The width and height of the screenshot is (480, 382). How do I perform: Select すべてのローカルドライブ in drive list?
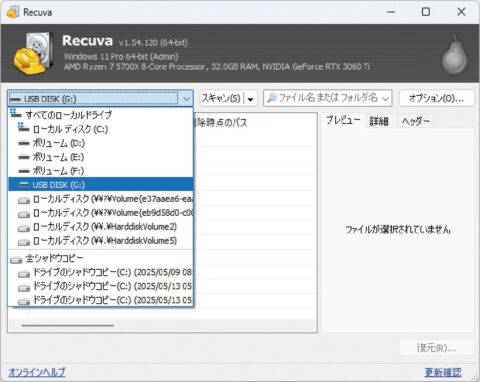100,115
